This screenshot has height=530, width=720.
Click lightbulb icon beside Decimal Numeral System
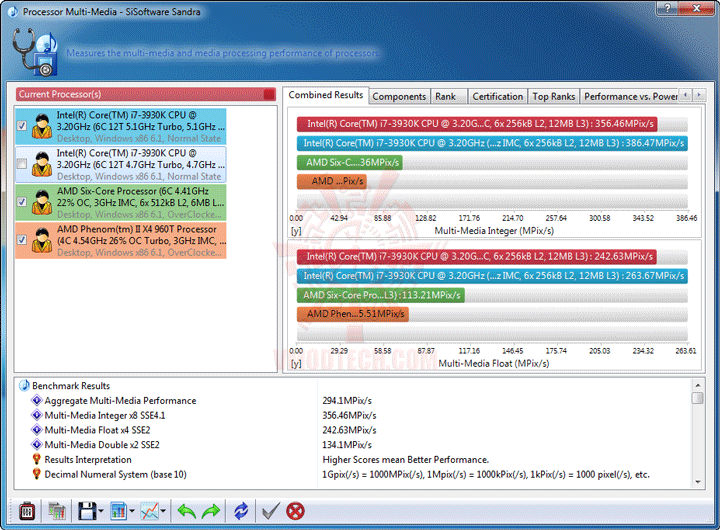[x=37, y=474]
